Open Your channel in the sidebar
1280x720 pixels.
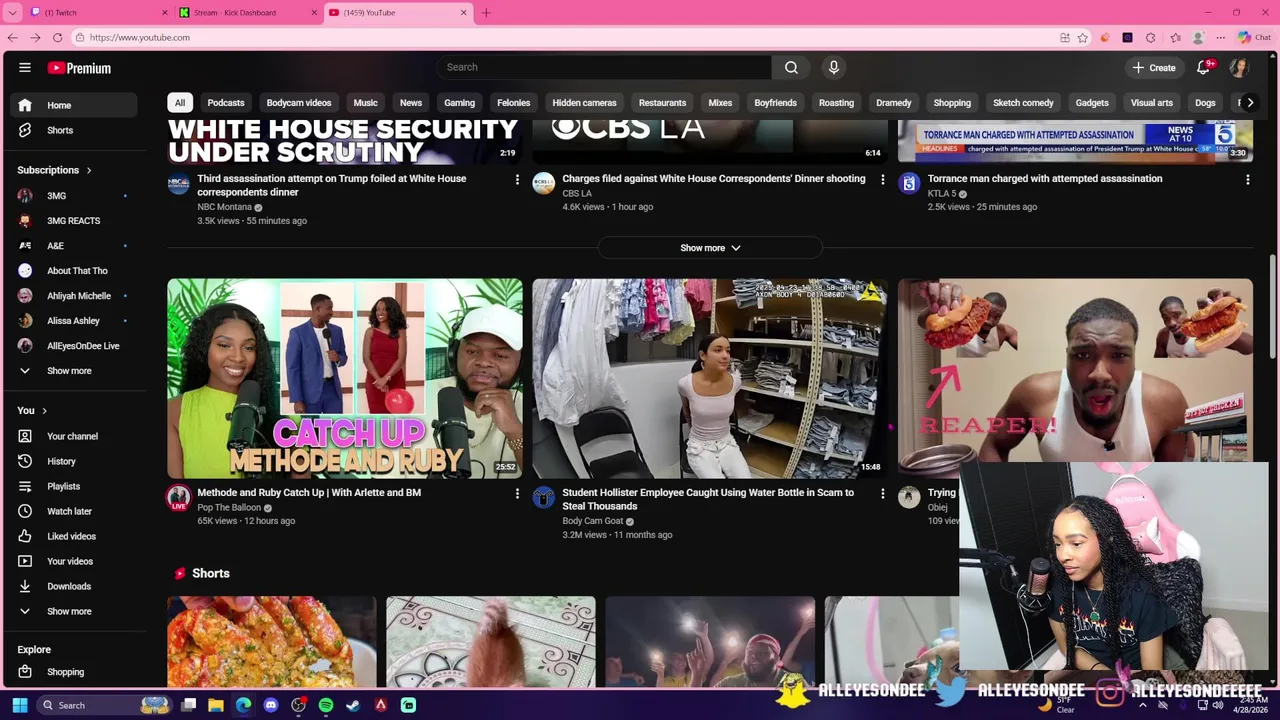(x=72, y=436)
